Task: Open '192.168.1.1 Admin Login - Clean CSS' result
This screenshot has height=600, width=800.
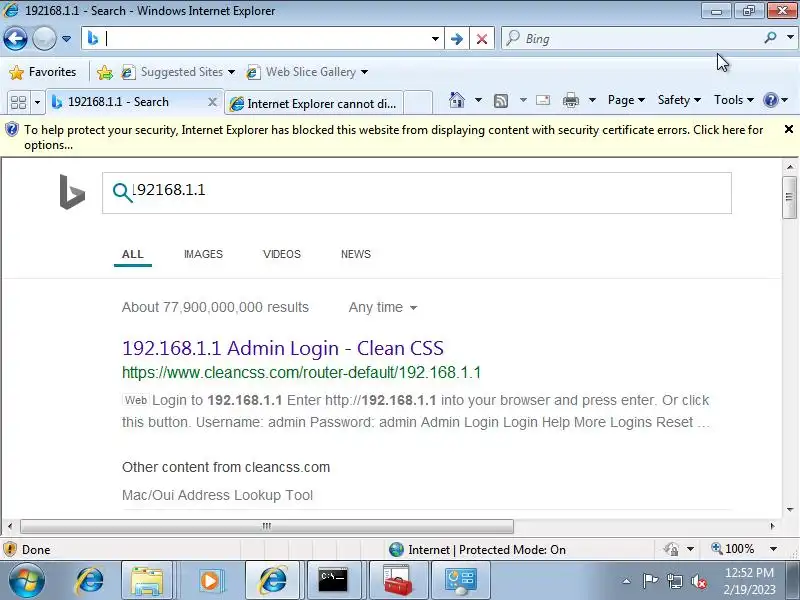Action: [283, 348]
